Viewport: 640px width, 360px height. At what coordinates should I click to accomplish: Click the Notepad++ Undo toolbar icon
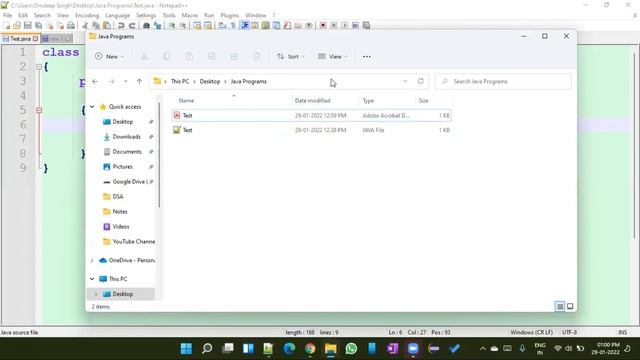pos(121,25)
